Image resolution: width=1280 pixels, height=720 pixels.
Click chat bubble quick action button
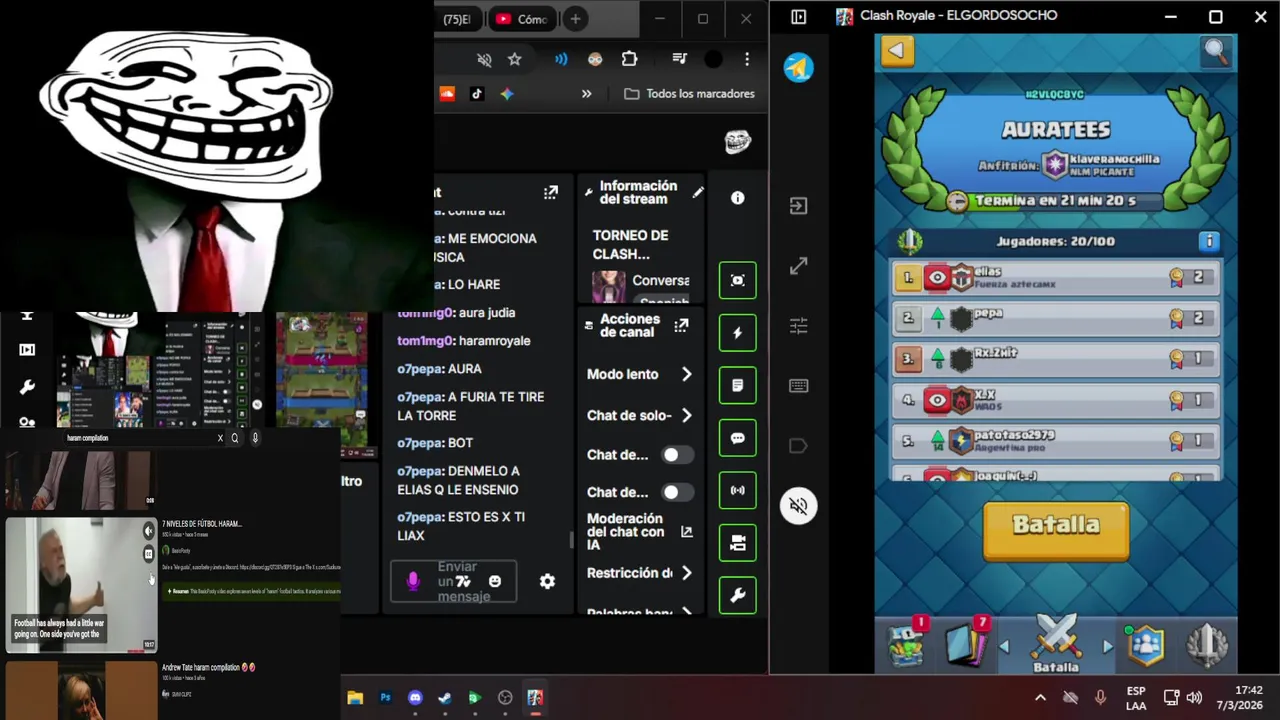[x=737, y=438]
